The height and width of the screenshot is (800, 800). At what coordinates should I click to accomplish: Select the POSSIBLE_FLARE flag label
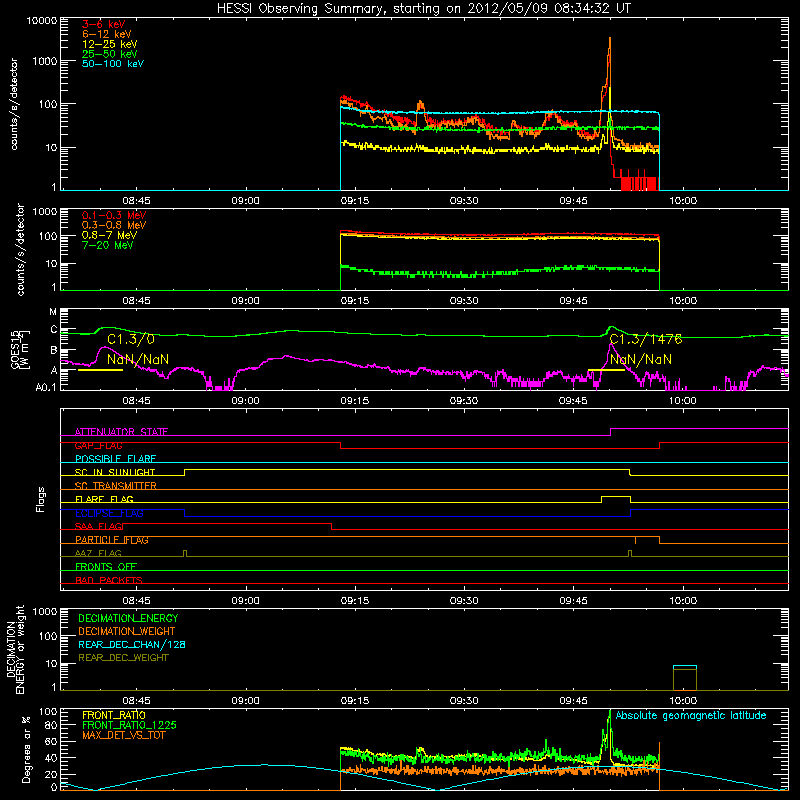pyautogui.click(x=115, y=459)
